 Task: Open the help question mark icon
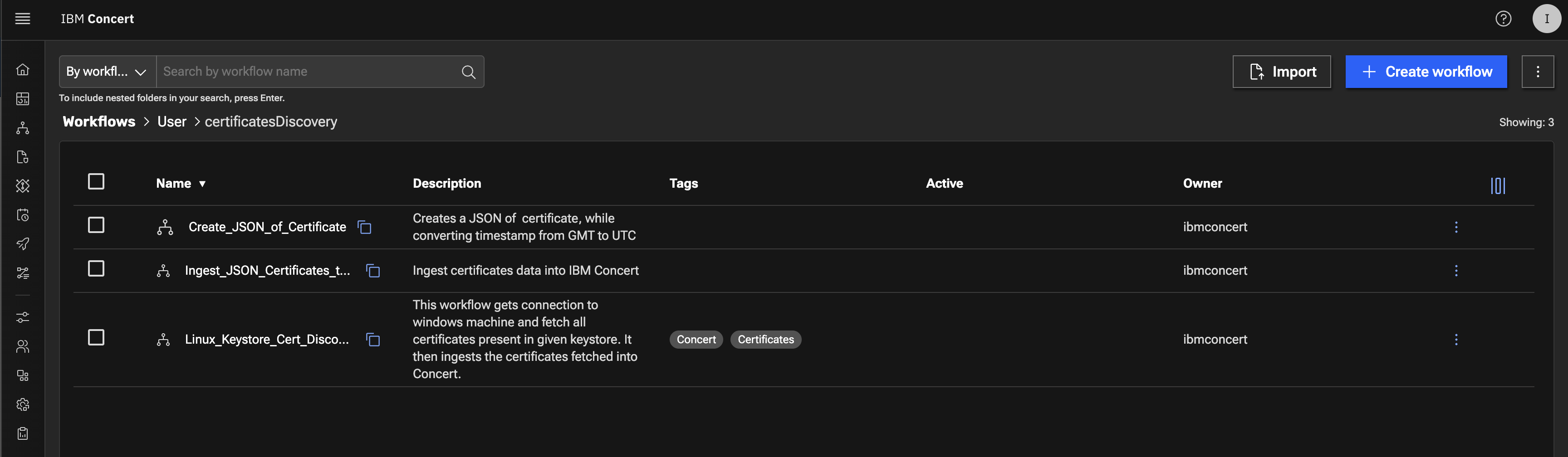(x=1503, y=19)
